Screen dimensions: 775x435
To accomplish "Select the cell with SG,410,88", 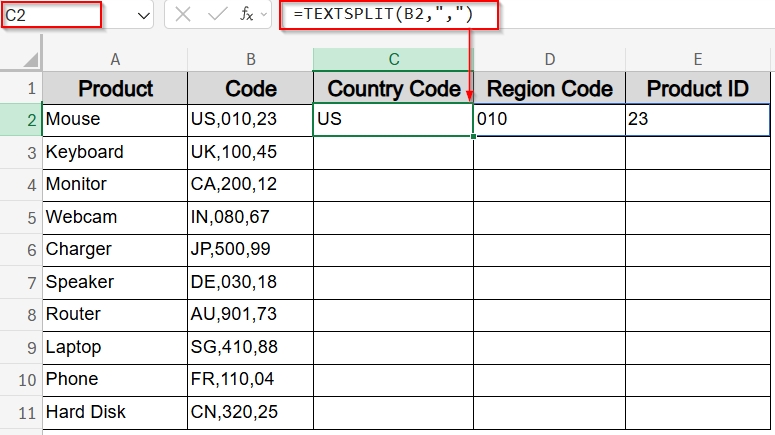I will 250,348.
